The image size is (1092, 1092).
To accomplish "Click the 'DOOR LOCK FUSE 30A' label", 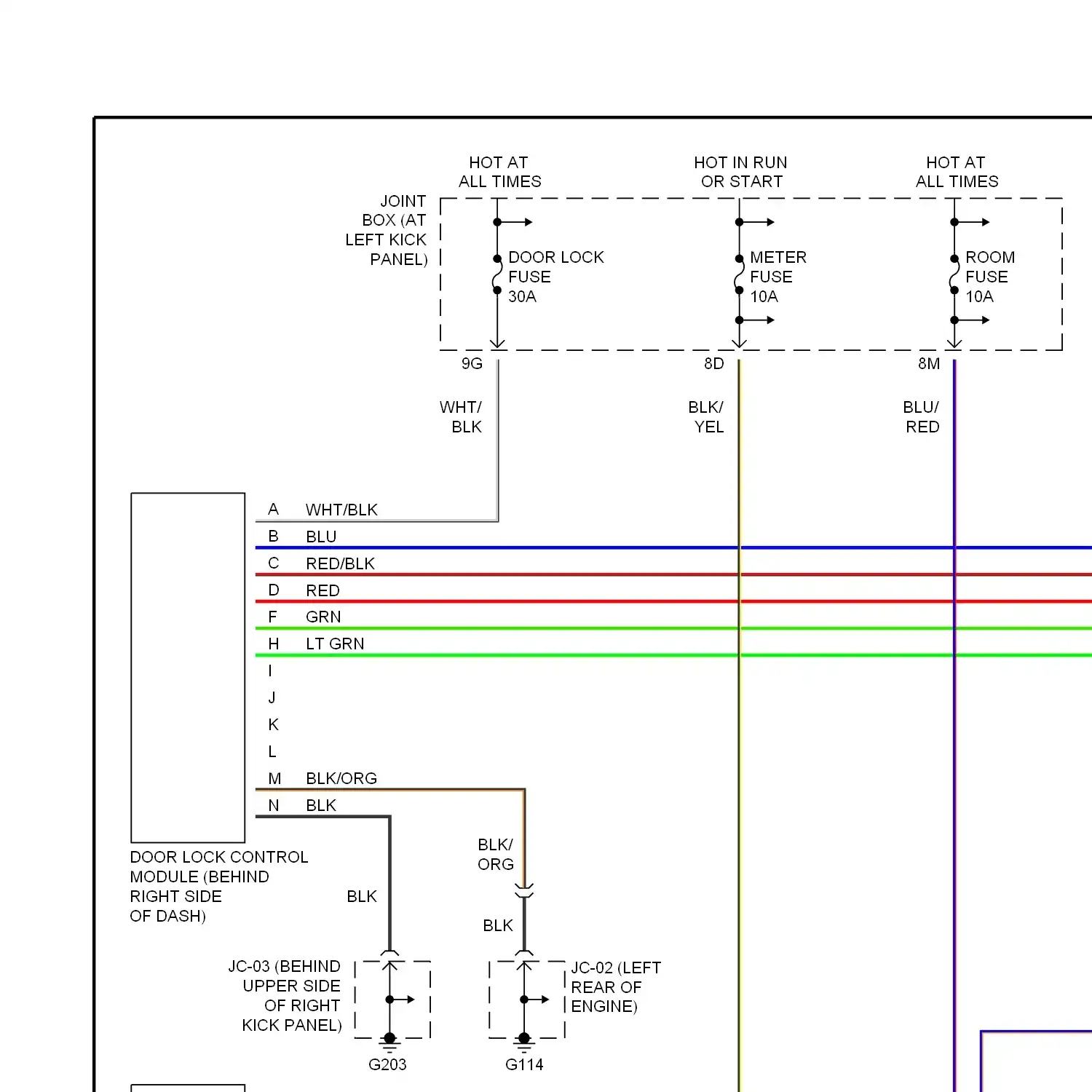I will (x=555, y=277).
